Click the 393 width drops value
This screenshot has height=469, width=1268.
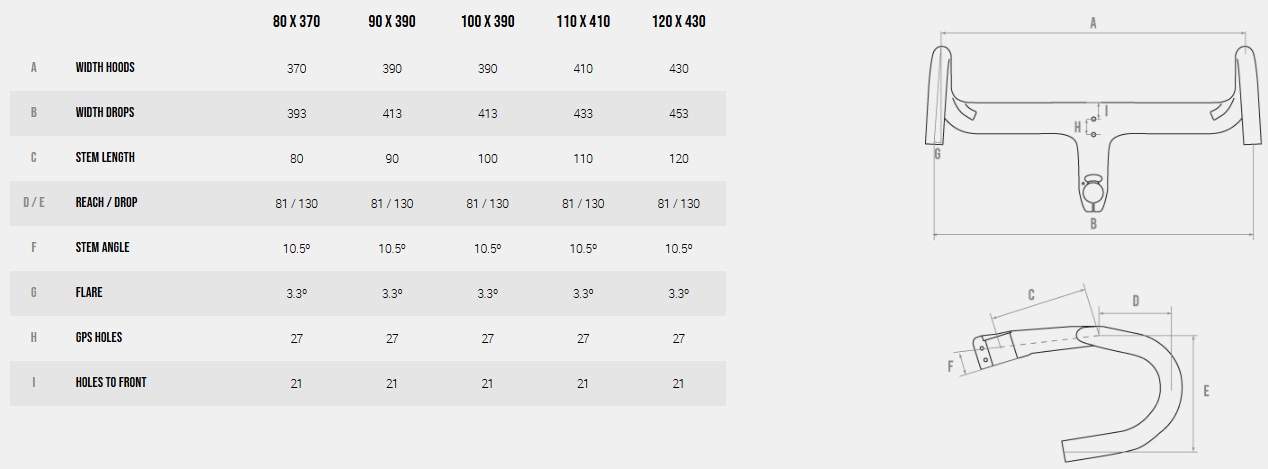(x=296, y=114)
